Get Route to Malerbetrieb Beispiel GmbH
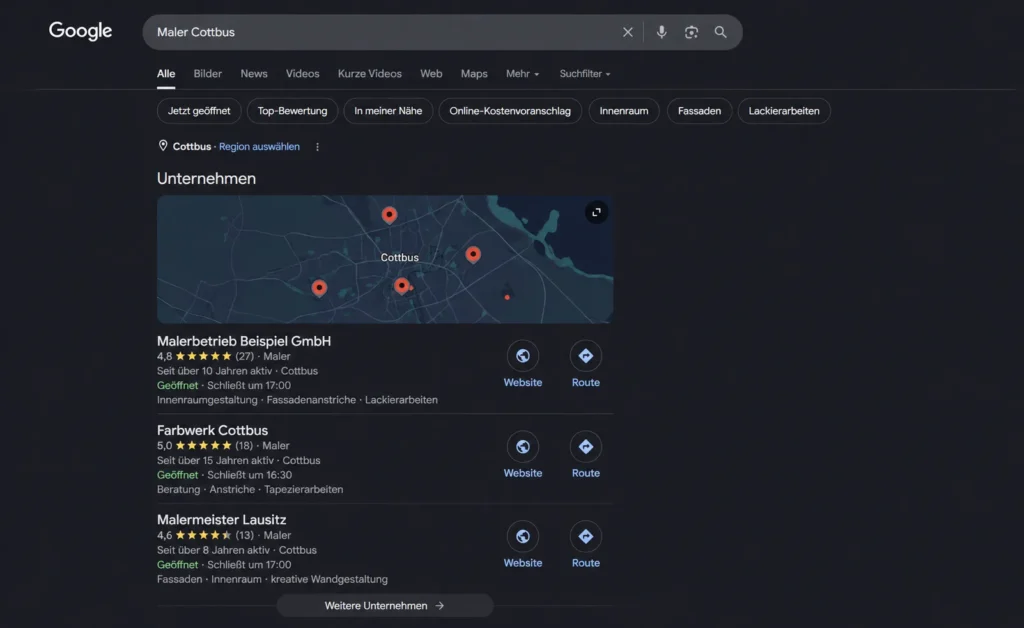This screenshot has height=628, width=1024. click(586, 356)
